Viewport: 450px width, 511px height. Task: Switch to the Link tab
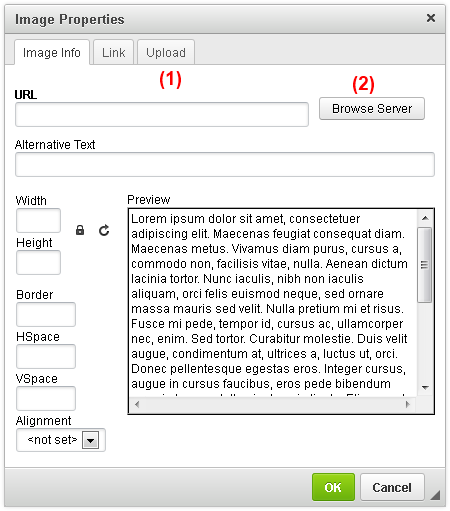113,52
